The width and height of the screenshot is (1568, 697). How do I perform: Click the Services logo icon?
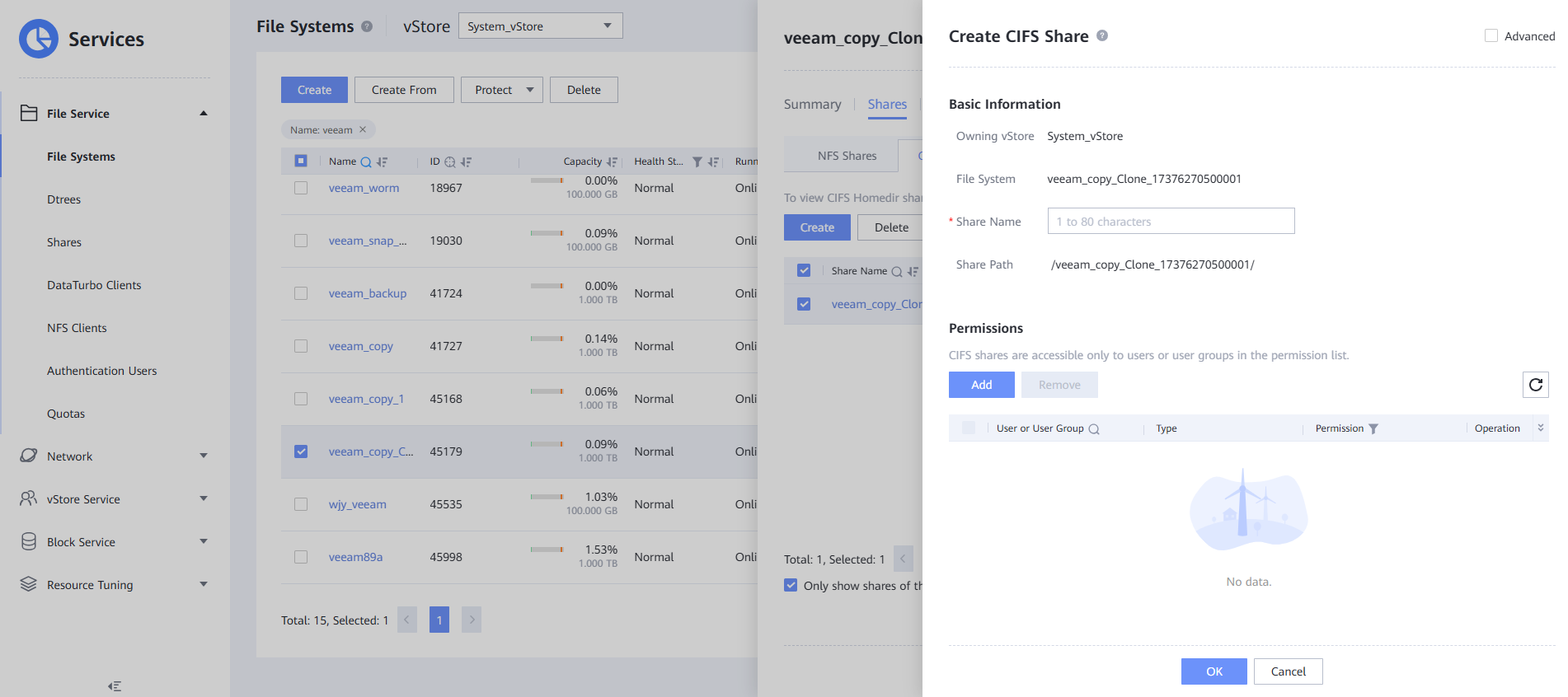tap(39, 39)
